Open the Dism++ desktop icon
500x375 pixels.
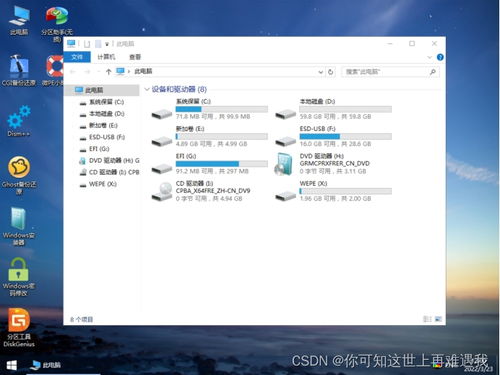coord(19,121)
